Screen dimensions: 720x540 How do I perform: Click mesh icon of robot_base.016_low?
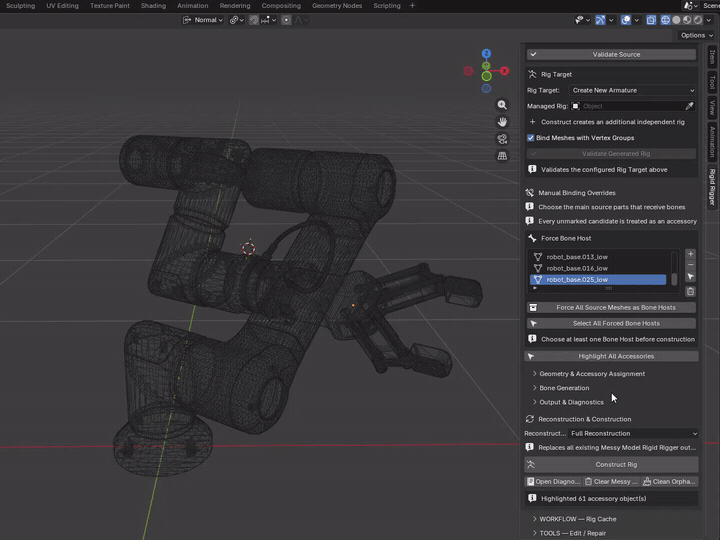[538, 268]
